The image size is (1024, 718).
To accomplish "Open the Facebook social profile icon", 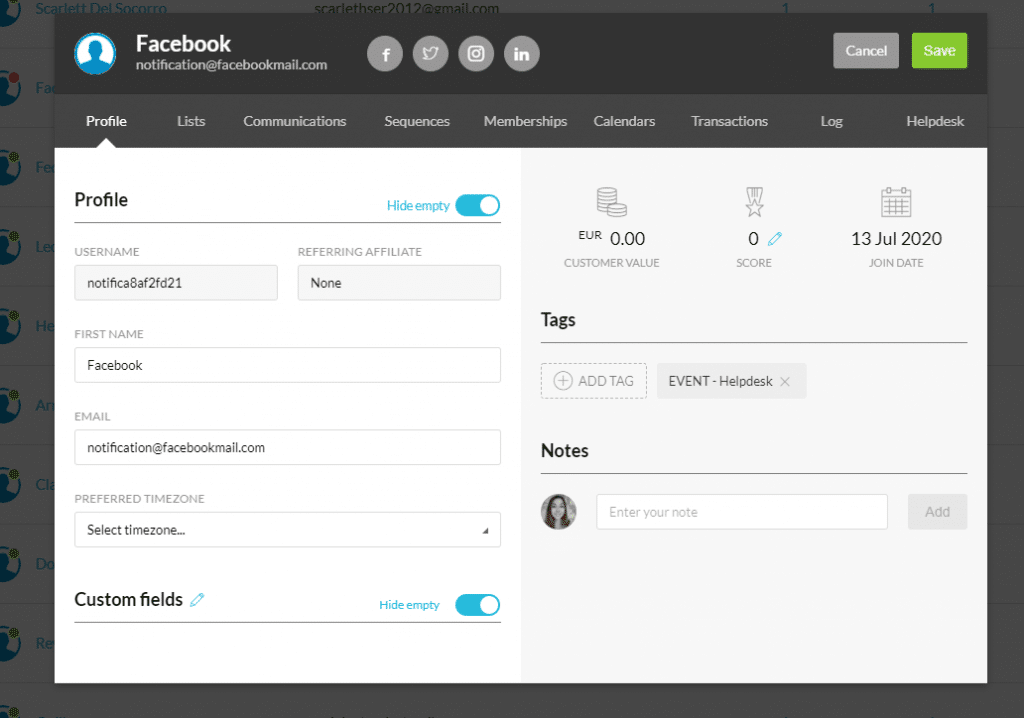I will click(x=385, y=54).
